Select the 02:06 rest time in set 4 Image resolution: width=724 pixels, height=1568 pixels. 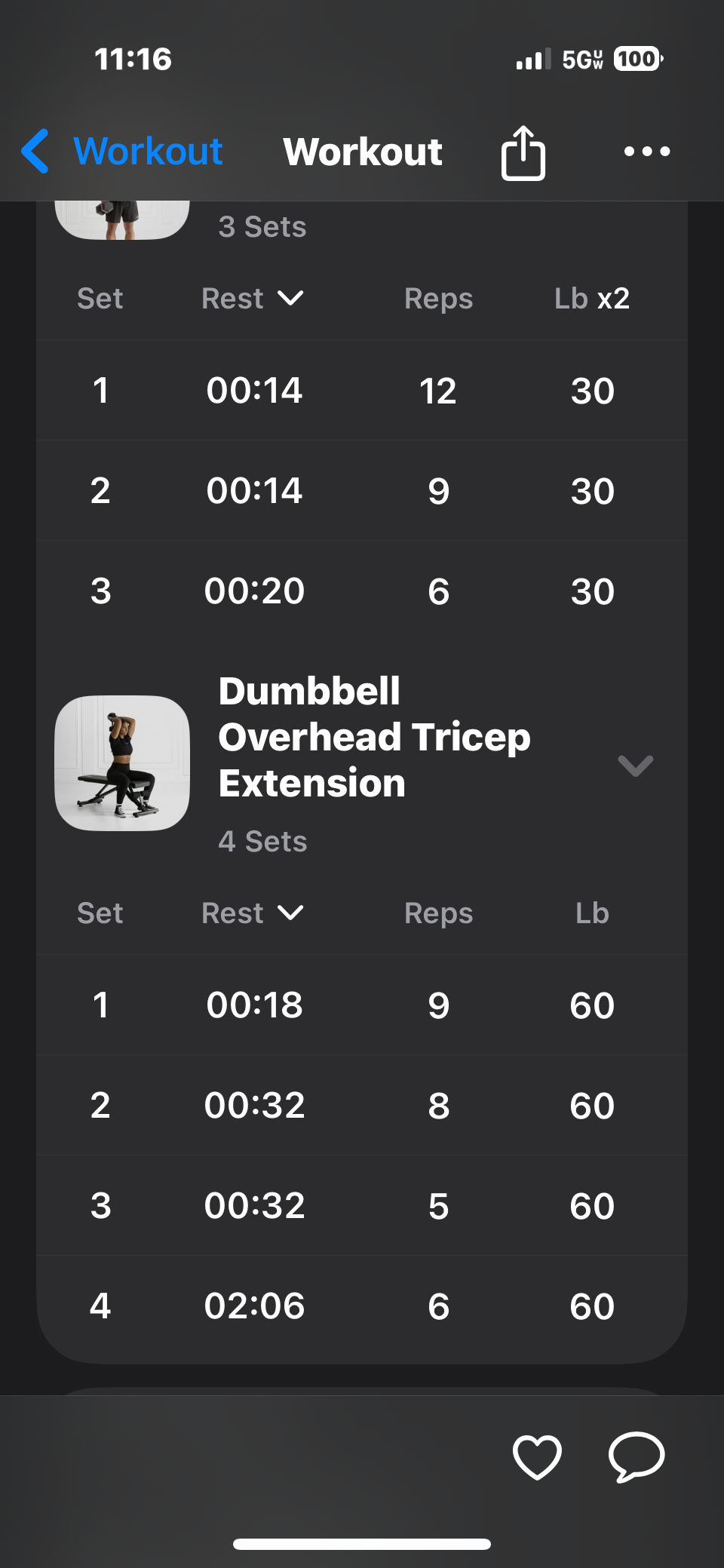coord(254,1306)
